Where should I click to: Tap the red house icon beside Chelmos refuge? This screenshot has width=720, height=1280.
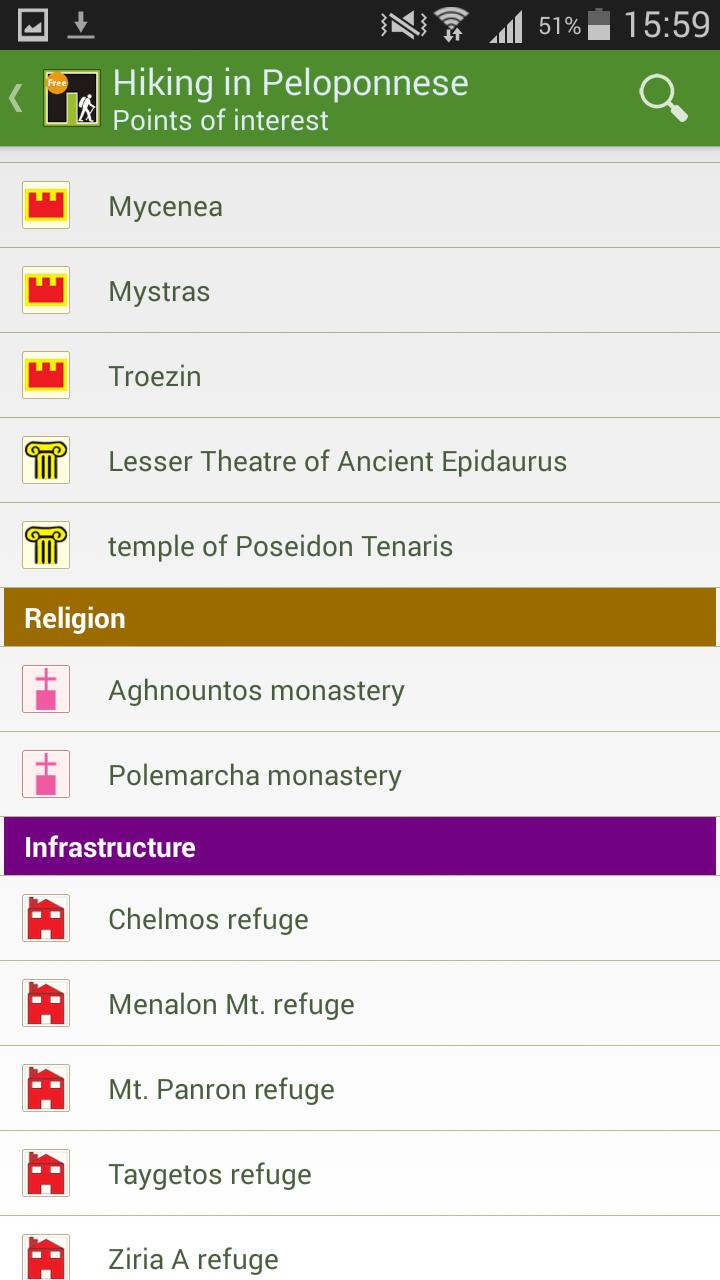[x=46, y=919]
